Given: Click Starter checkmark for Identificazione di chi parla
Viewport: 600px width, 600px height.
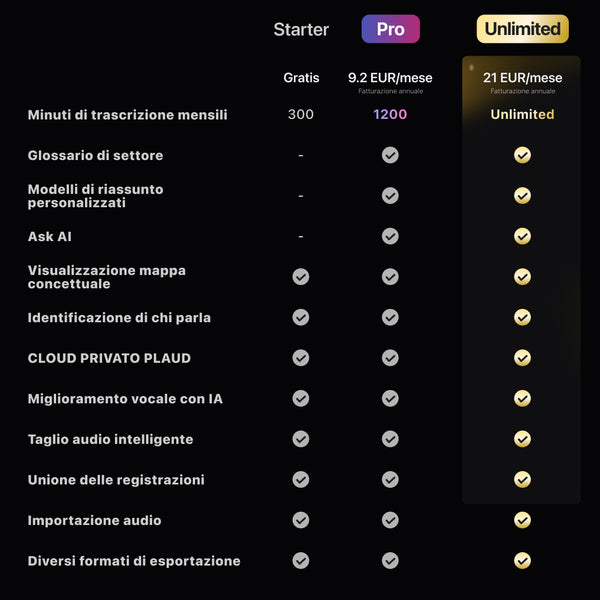Looking at the screenshot, I should 301,317.
